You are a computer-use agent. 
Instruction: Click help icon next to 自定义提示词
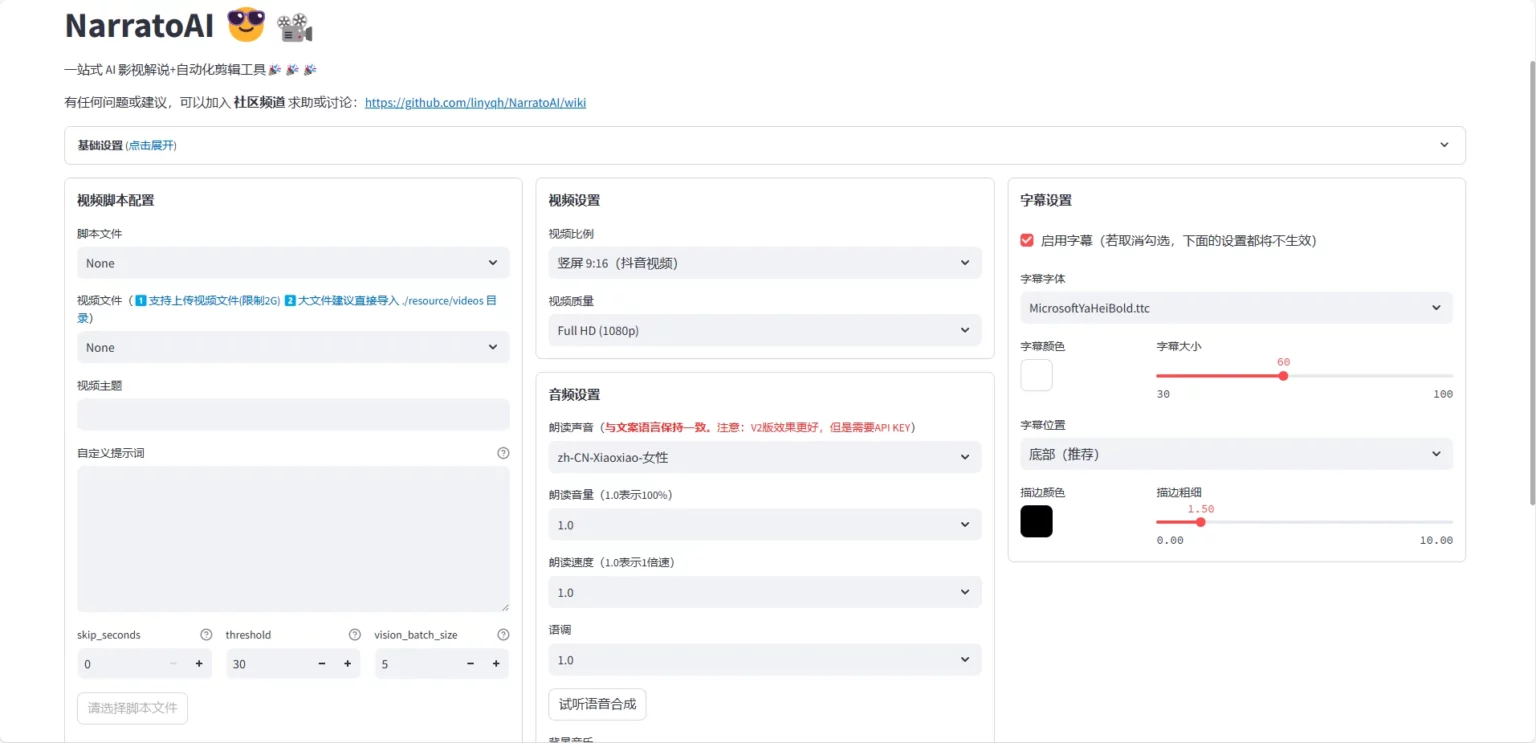point(503,453)
